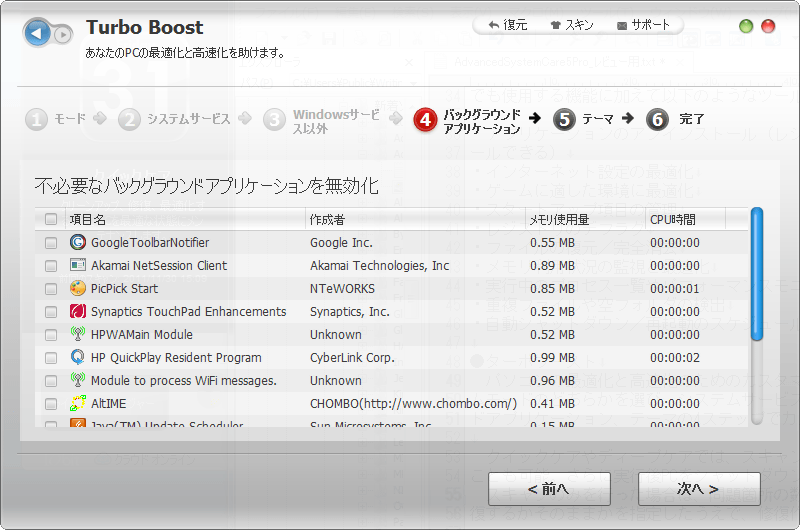
Task: Check the PicPick Start checkbox
Action: [51, 289]
